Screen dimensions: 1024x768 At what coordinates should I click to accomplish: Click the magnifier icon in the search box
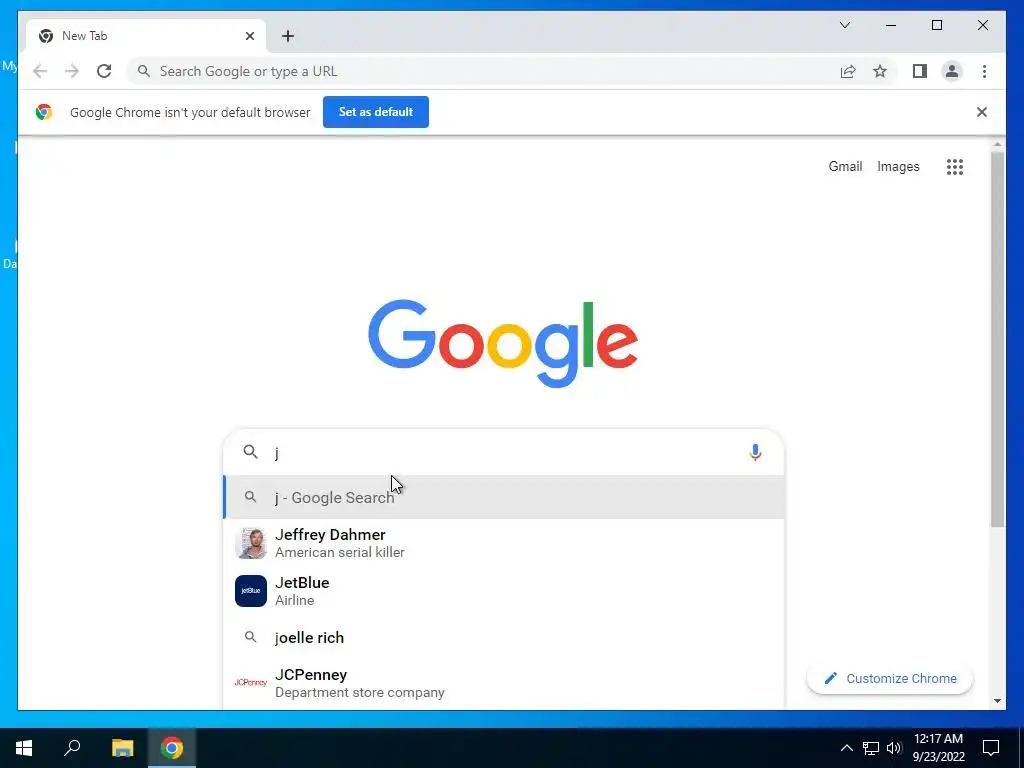click(x=251, y=451)
